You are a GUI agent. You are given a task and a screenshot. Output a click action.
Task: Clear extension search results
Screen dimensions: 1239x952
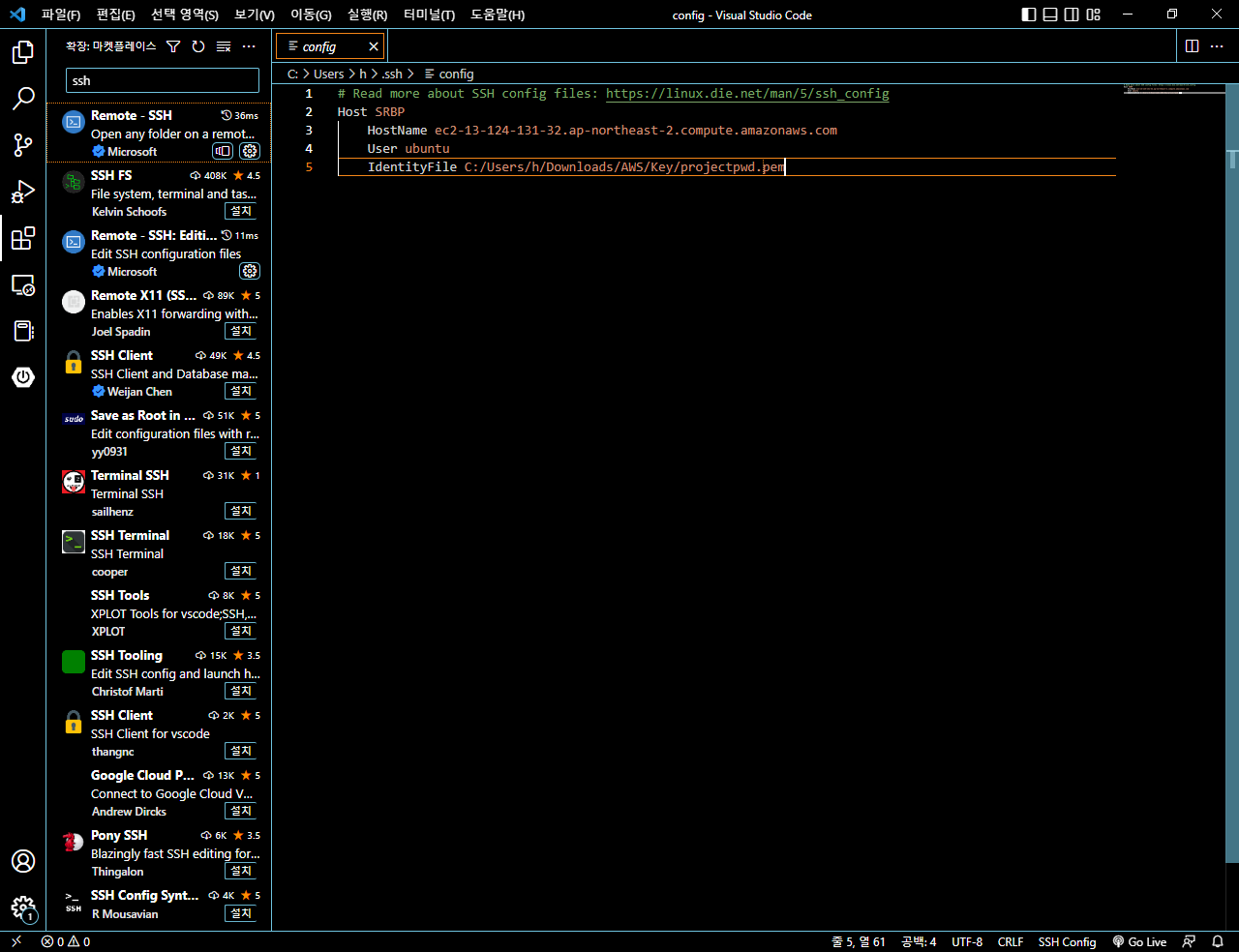coord(224,46)
